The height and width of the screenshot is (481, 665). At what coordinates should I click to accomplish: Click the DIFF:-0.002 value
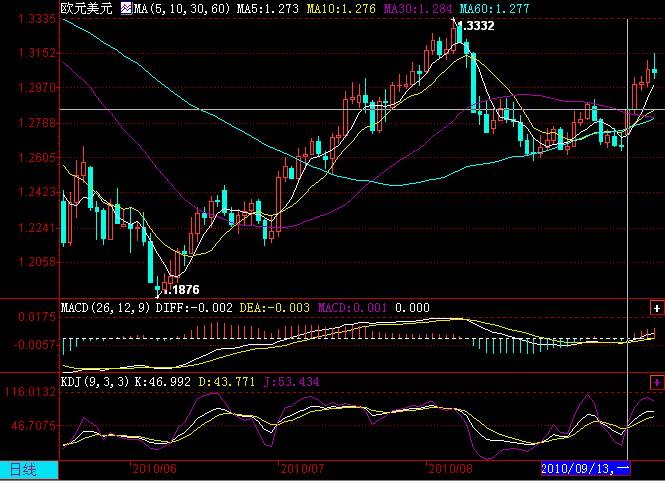point(194,308)
